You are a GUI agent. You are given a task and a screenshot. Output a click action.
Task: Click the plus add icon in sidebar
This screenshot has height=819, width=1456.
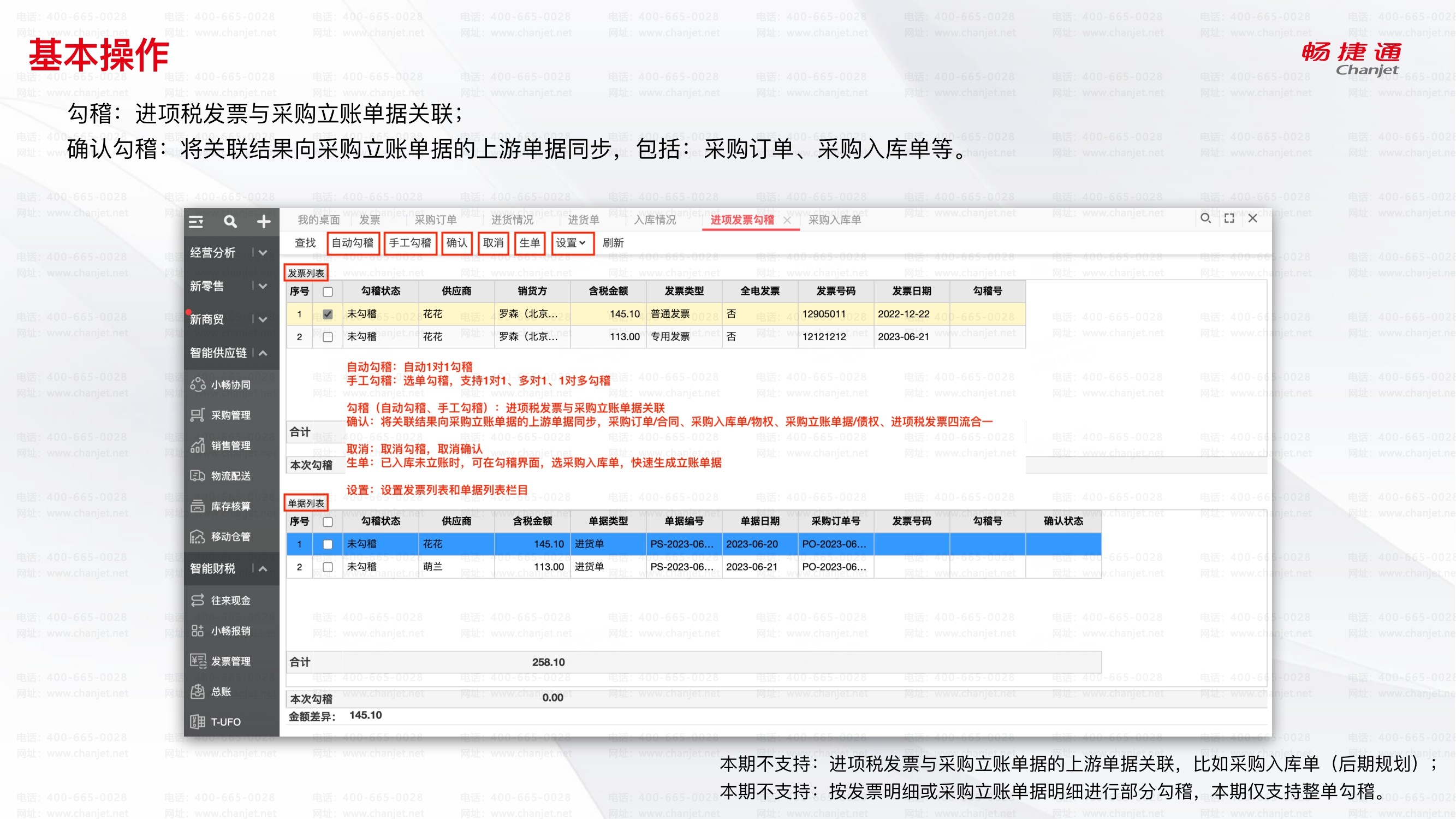pyautogui.click(x=263, y=222)
